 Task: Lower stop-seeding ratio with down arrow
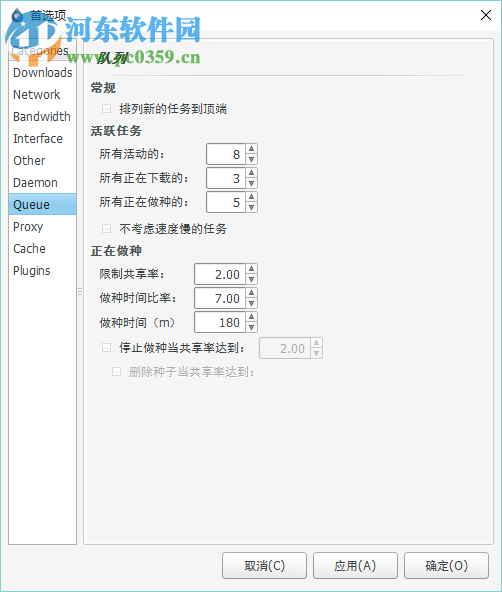(316, 353)
